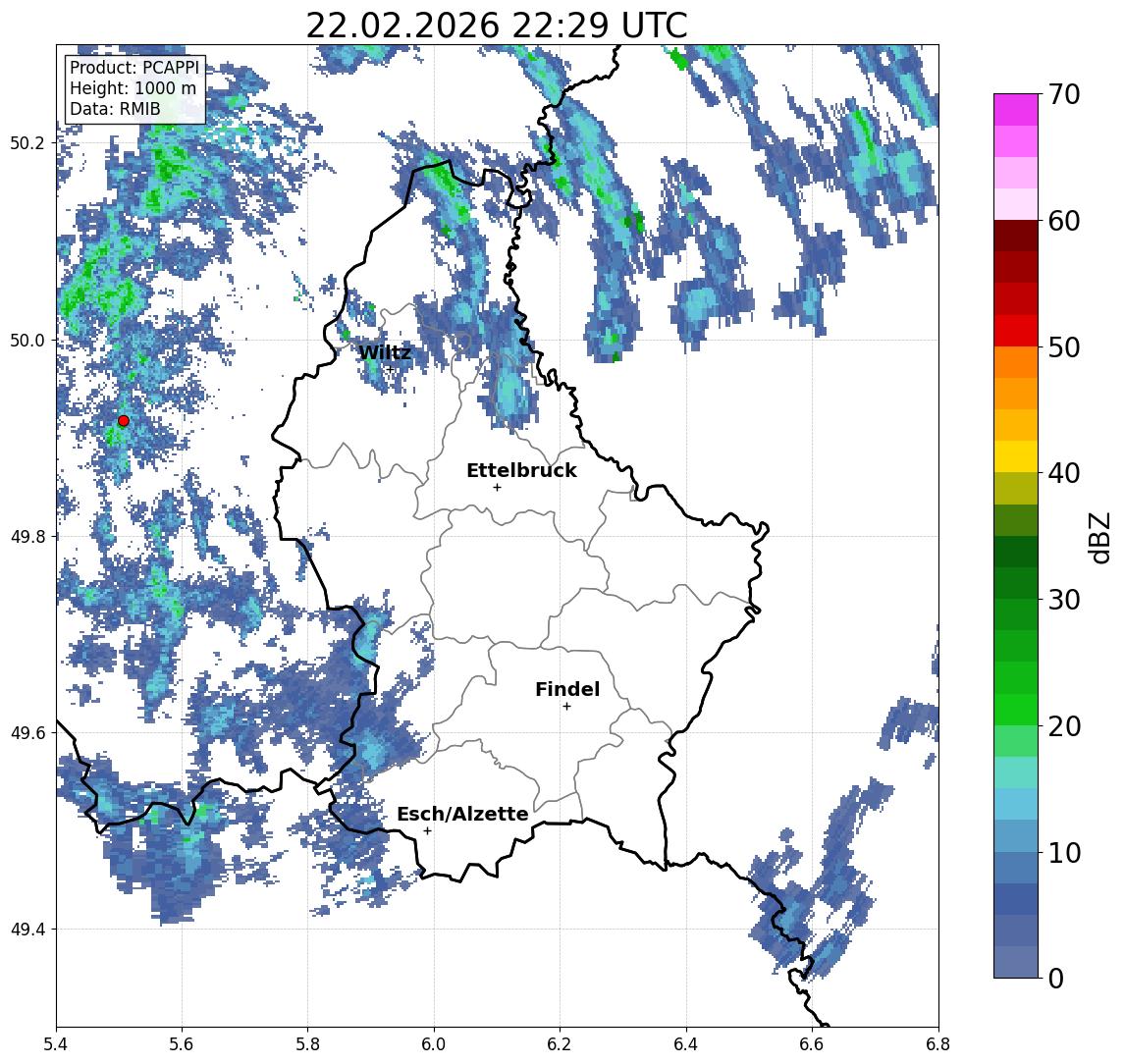This screenshot has width=1124, height=1064.
Task: Click the Data: RMIB text line
Action: pos(115,109)
